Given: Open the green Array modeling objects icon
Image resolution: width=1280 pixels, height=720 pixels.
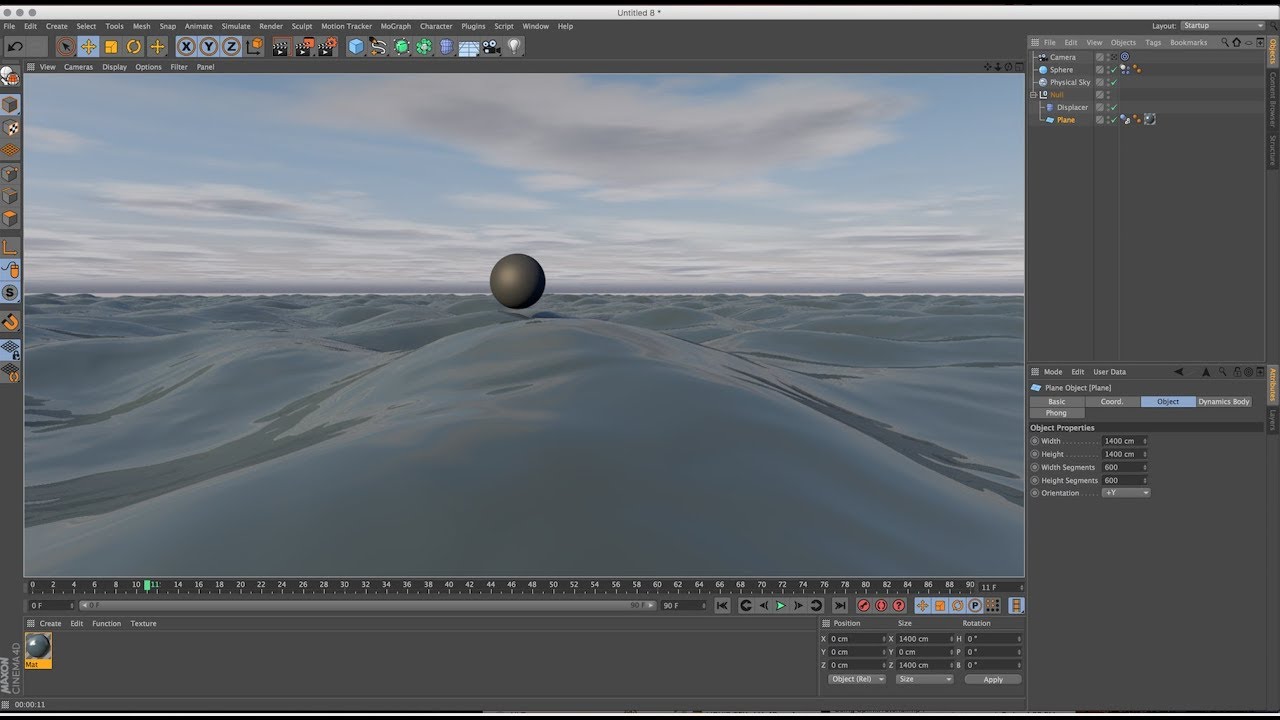Looking at the screenshot, I should 424,46.
